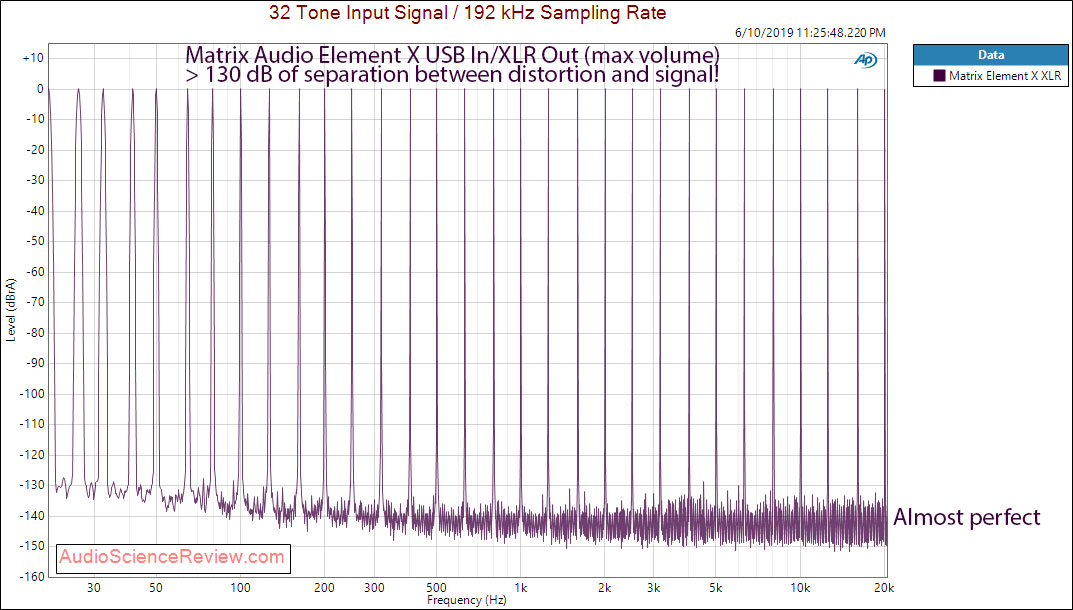Click the 5k frequency axis tick label
This screenshot has height=610, width=1073.
point(716,587)
